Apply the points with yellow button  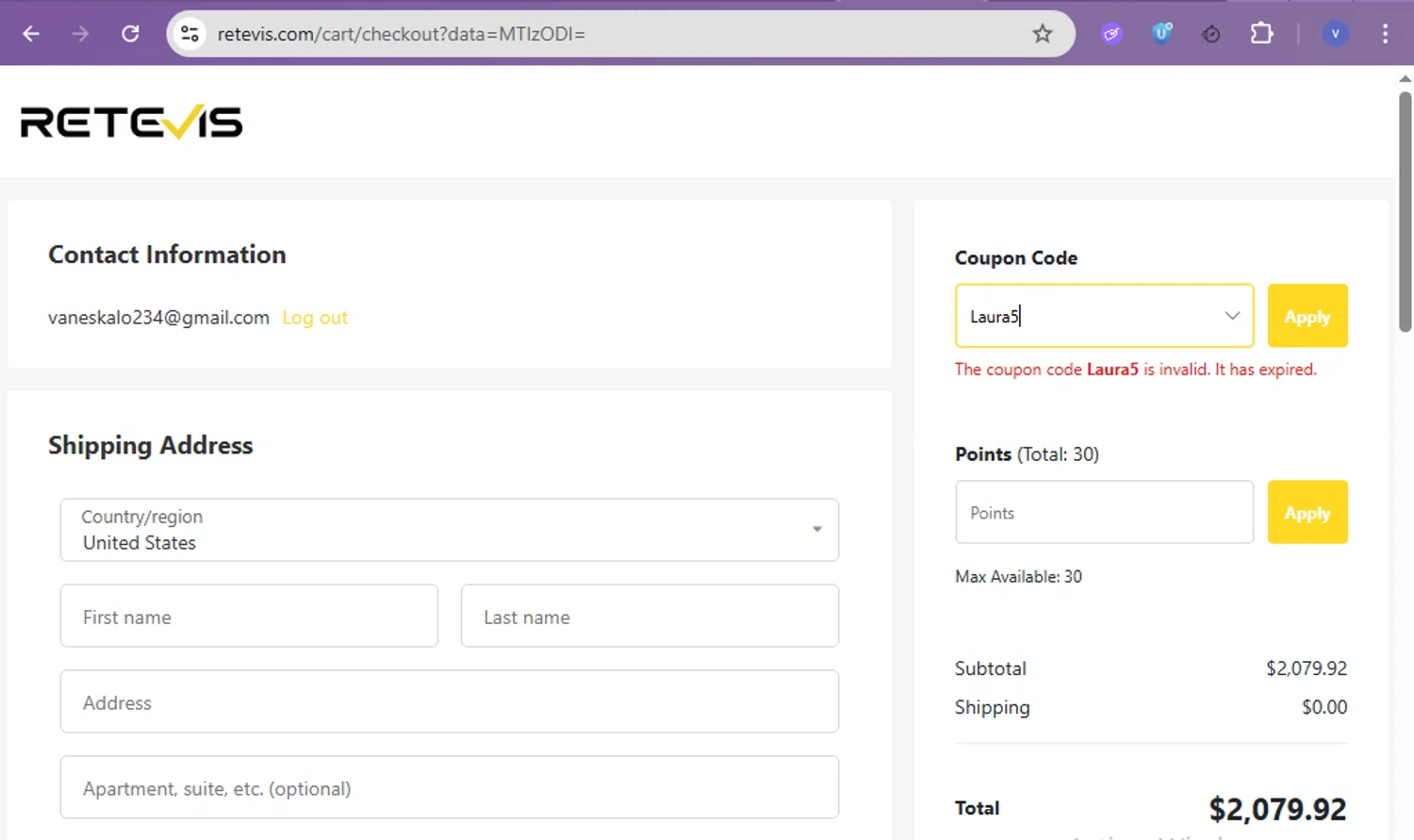(x=1307, y=512)
